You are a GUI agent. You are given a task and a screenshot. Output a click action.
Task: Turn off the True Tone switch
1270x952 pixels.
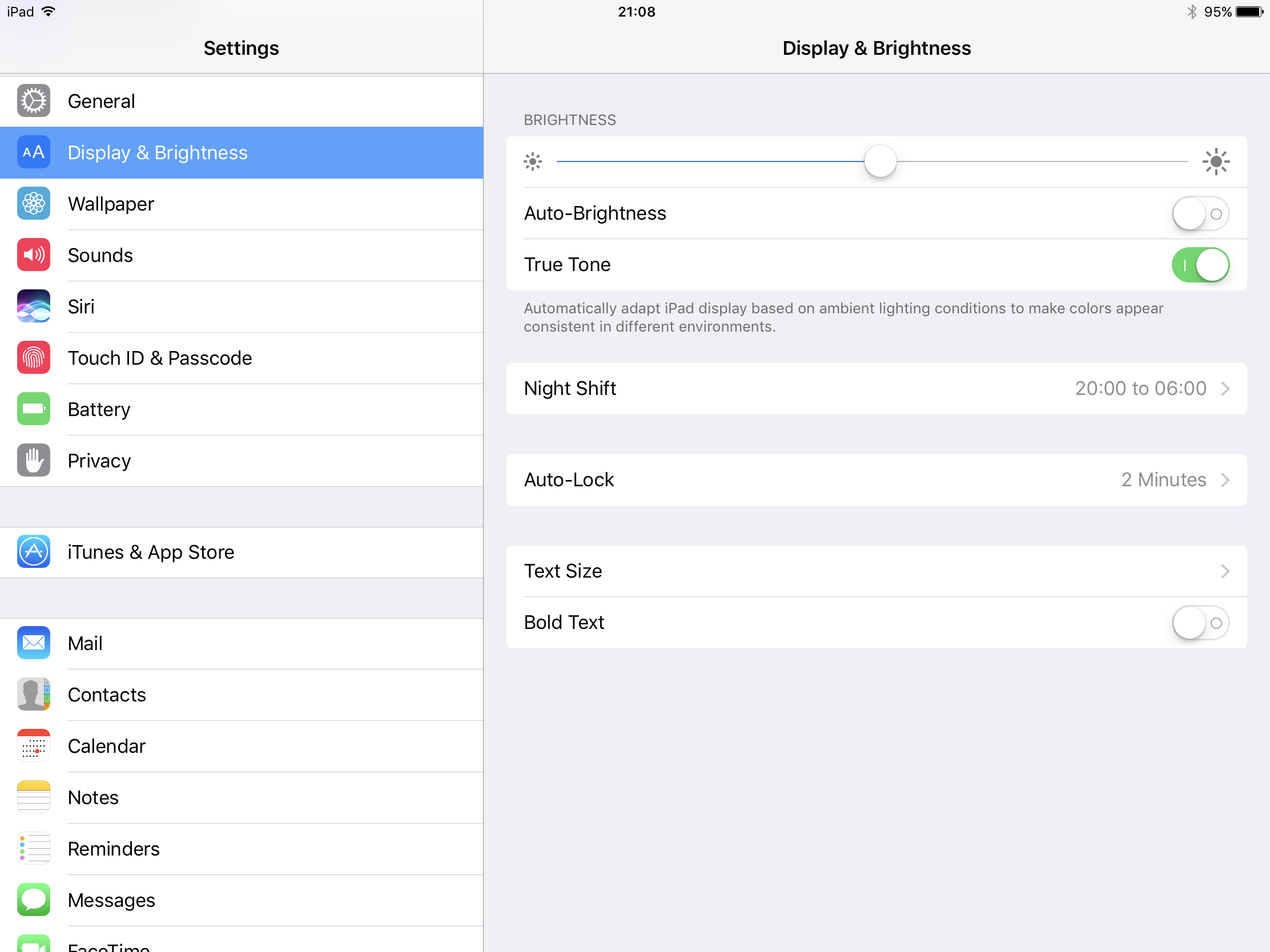[x=1199, y=265]
